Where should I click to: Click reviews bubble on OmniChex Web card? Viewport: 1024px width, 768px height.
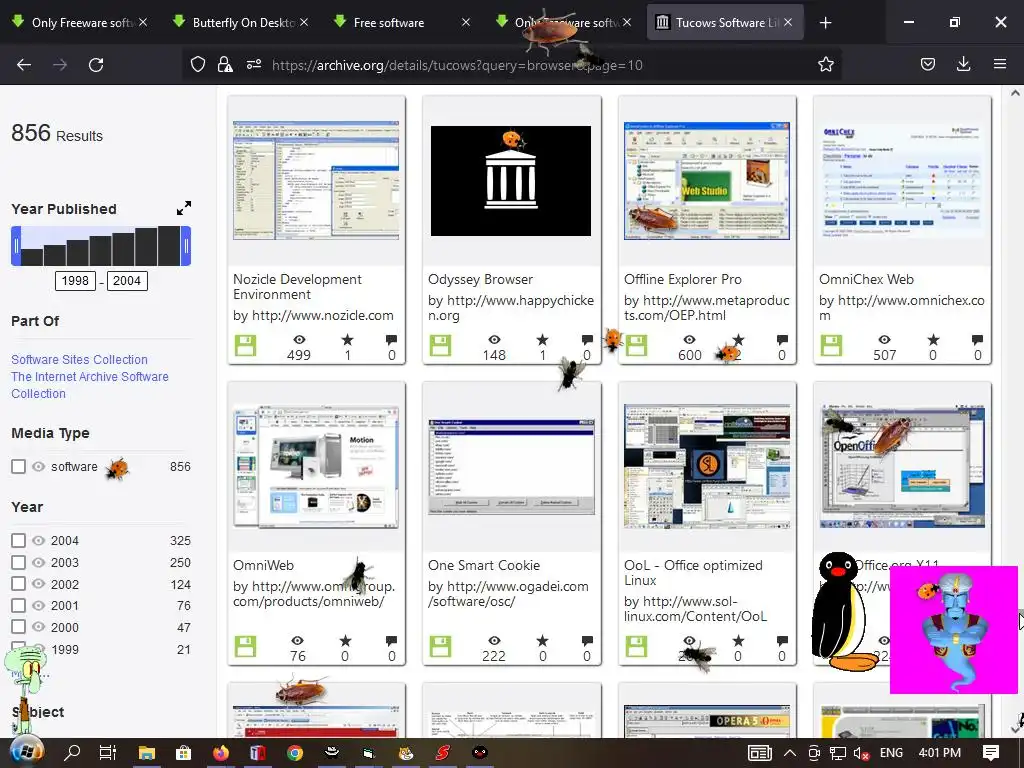(977, 340)
